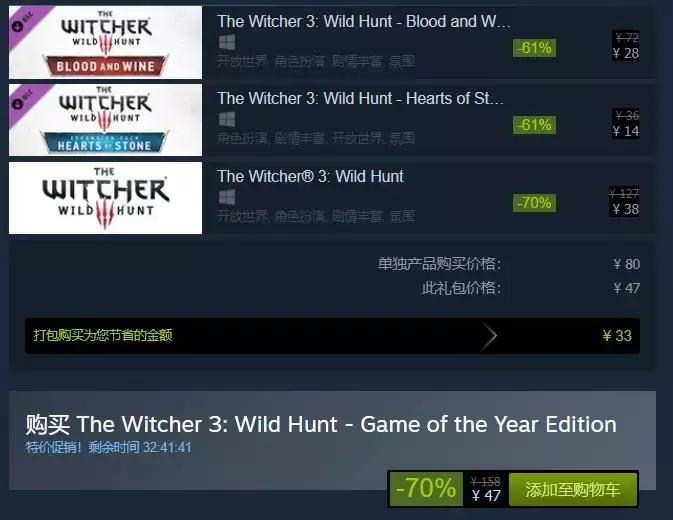The image size is (673, 520).
Task: Click the DLC download badge on Hearts of Stone image
Action: [18, 103]
